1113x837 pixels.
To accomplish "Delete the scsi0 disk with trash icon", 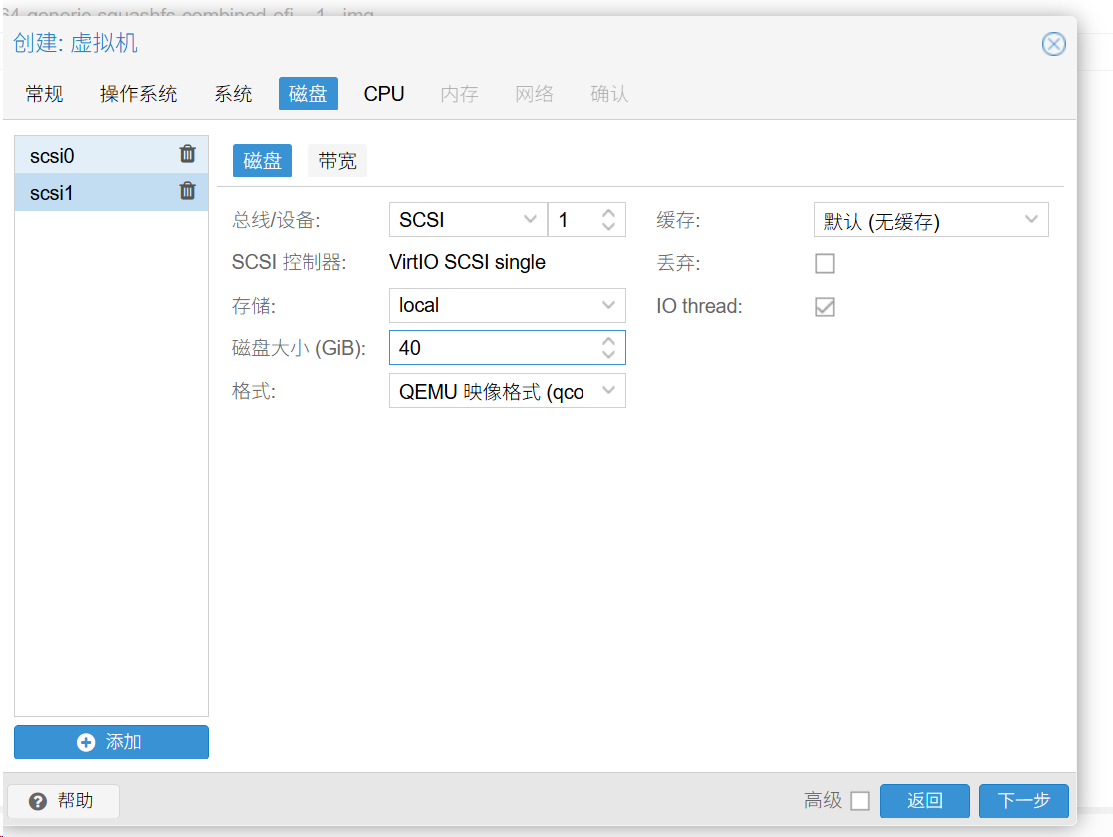I will coord(187,154).
